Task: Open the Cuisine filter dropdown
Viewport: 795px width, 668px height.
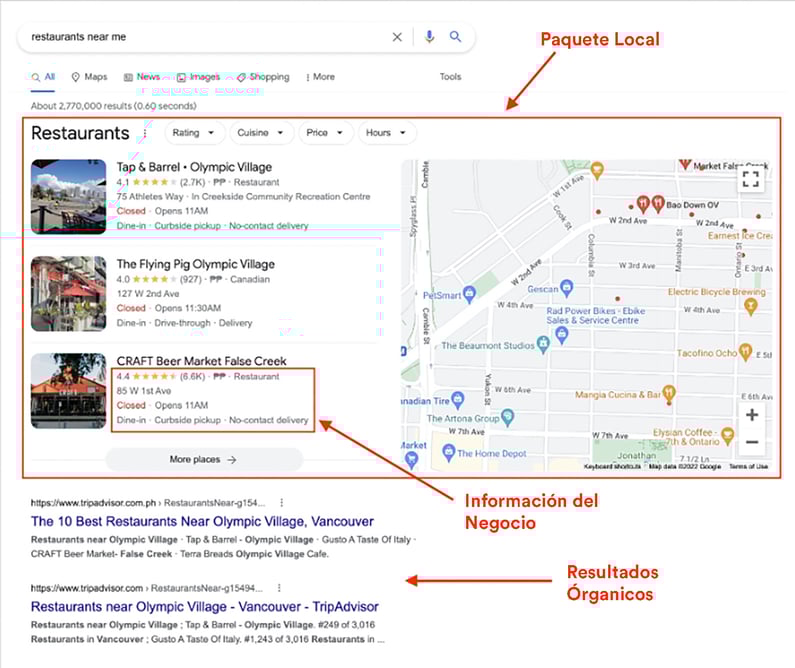Action: pos(260,133)
